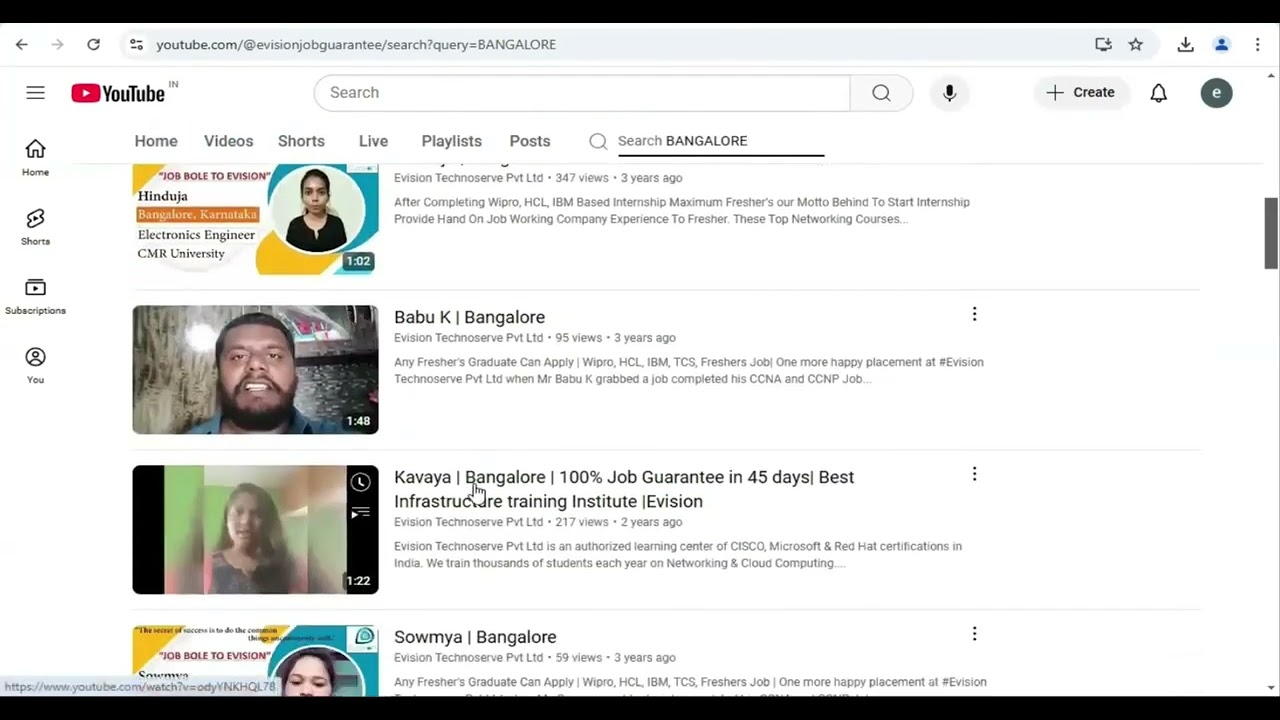The image size is (1280, 720).
Task: Click the scrollbar up arrow
Action: coord(1271,76)
